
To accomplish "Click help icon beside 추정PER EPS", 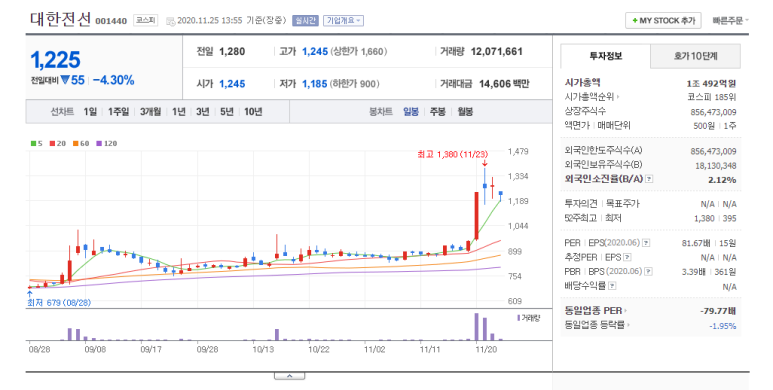I will [x=627, y=257].
